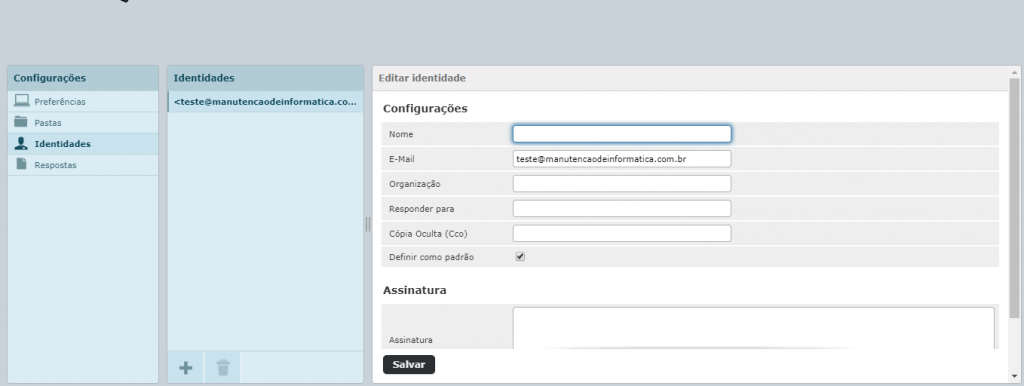This screenshot has width=1024, height=386.
Task: Click the Identidades person icon
Action: (x=22, y=143)
